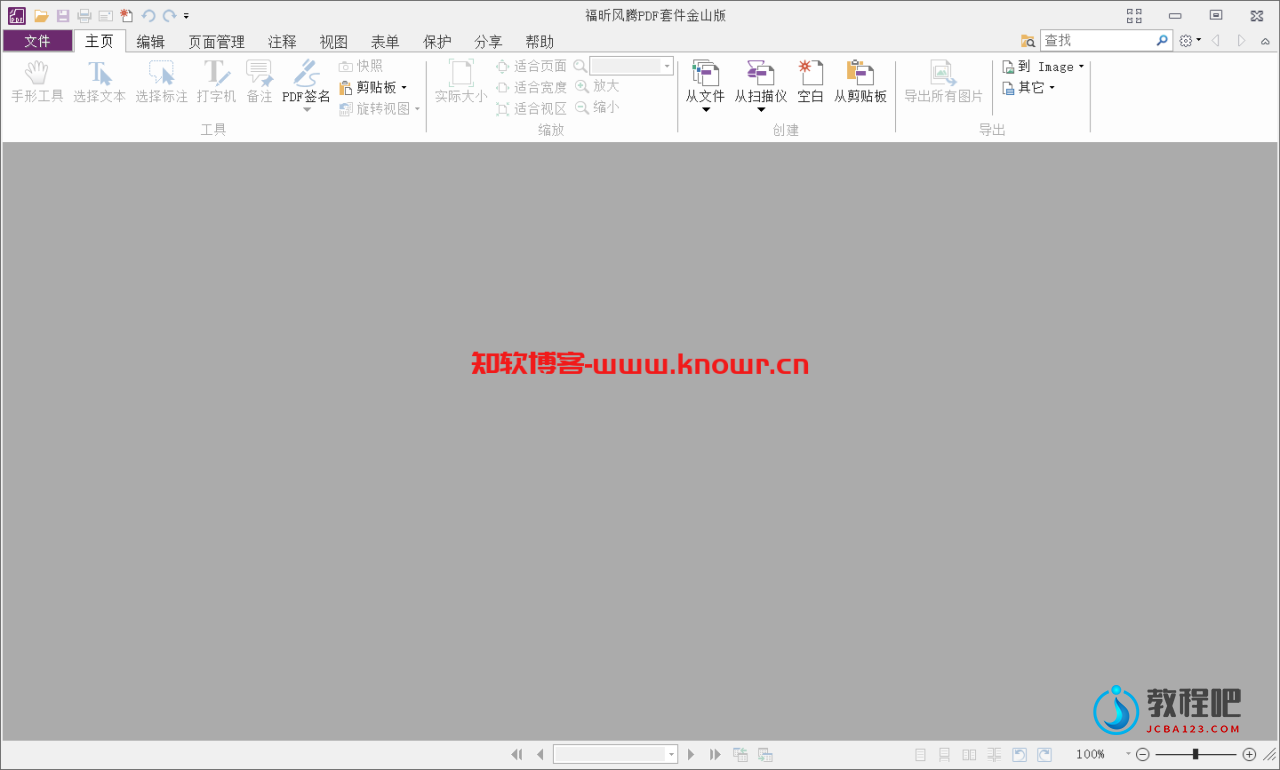This screenshot has height=770, width=1280.
Task: Activate the Select Text tool (选择文本)
Action: (x=99, y=82)
